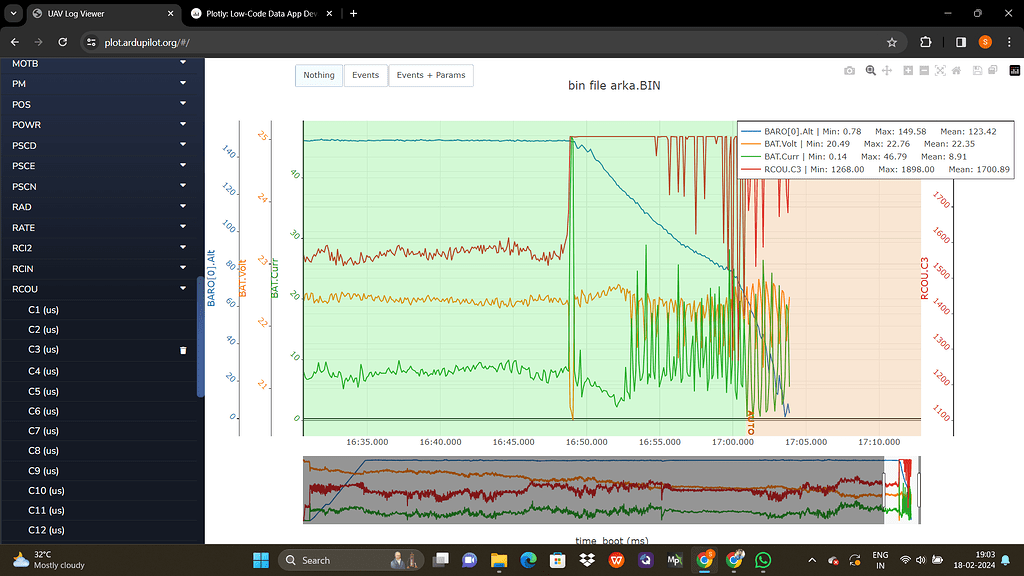Click the Autoscale icon in plot toolbar
The height and width of the screenshot is (576, 1024).
pyautogui.click(x=940, y=71)
